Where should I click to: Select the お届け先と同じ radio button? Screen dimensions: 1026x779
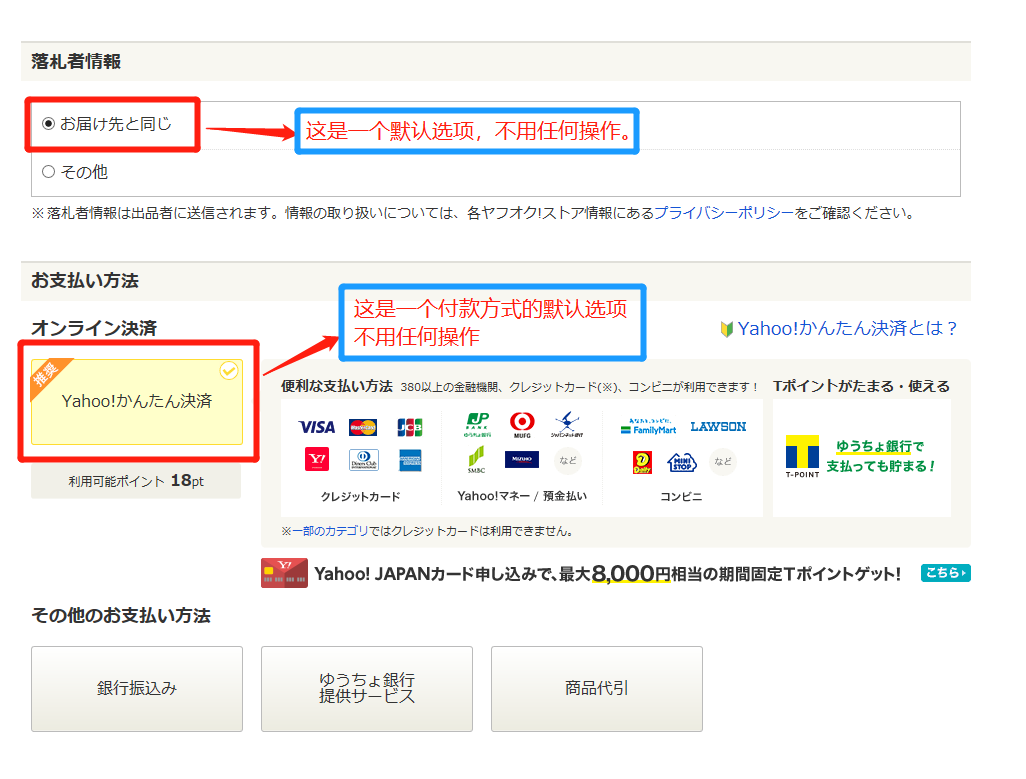click(48, 124)
